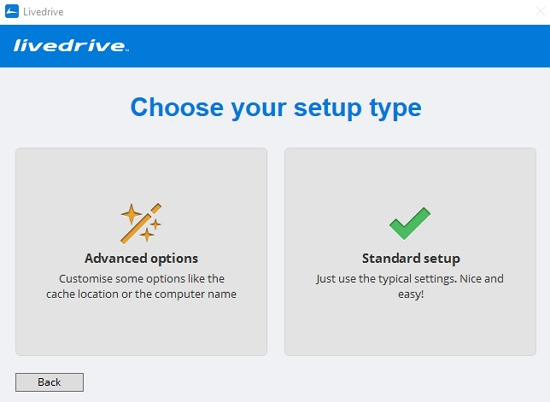
Task: Click the green checkmark icon
Action: pyautogui.click(x=410, y=223)
